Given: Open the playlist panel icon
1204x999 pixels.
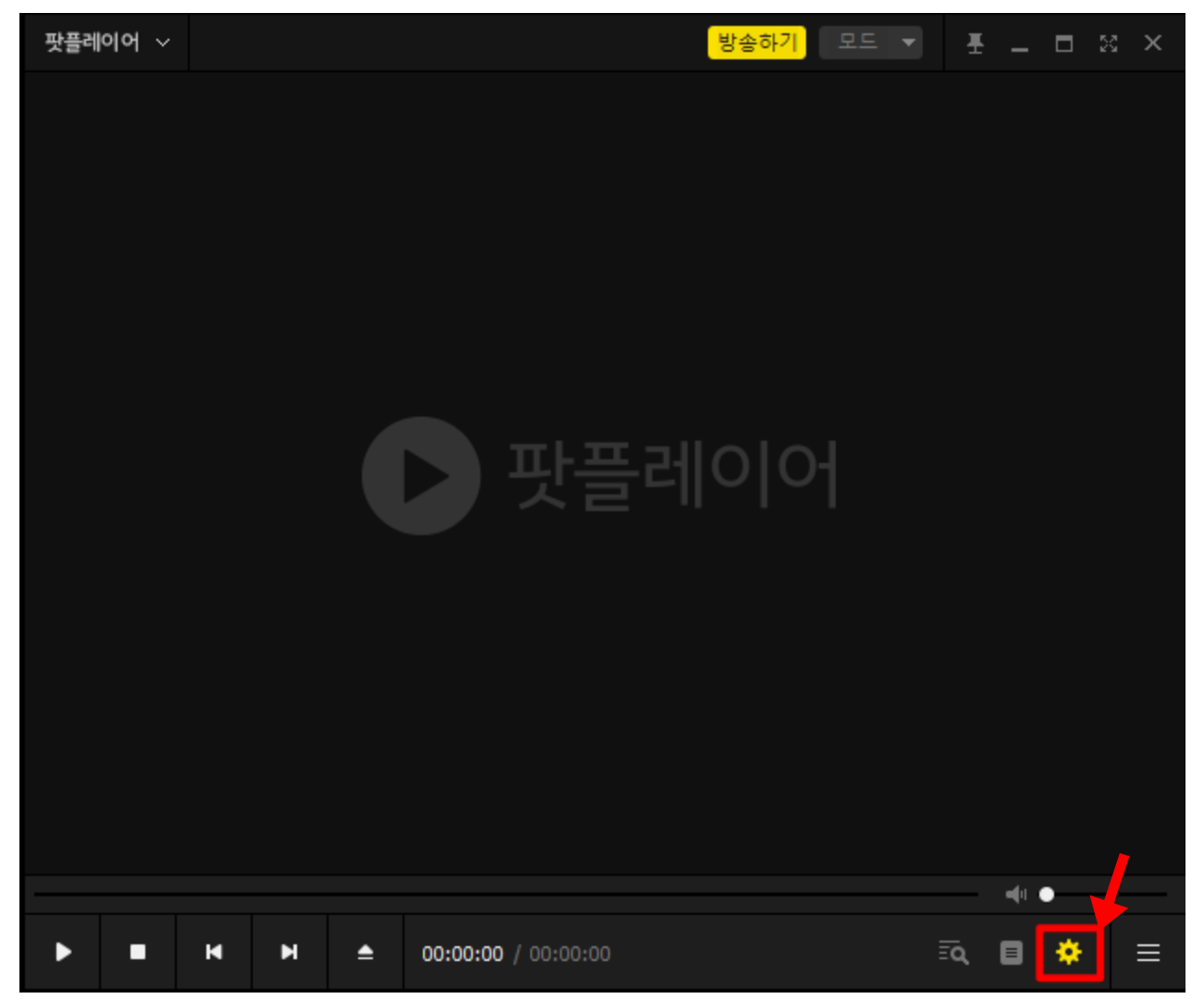Looking at the screenshot, I should coord(1012,952).
